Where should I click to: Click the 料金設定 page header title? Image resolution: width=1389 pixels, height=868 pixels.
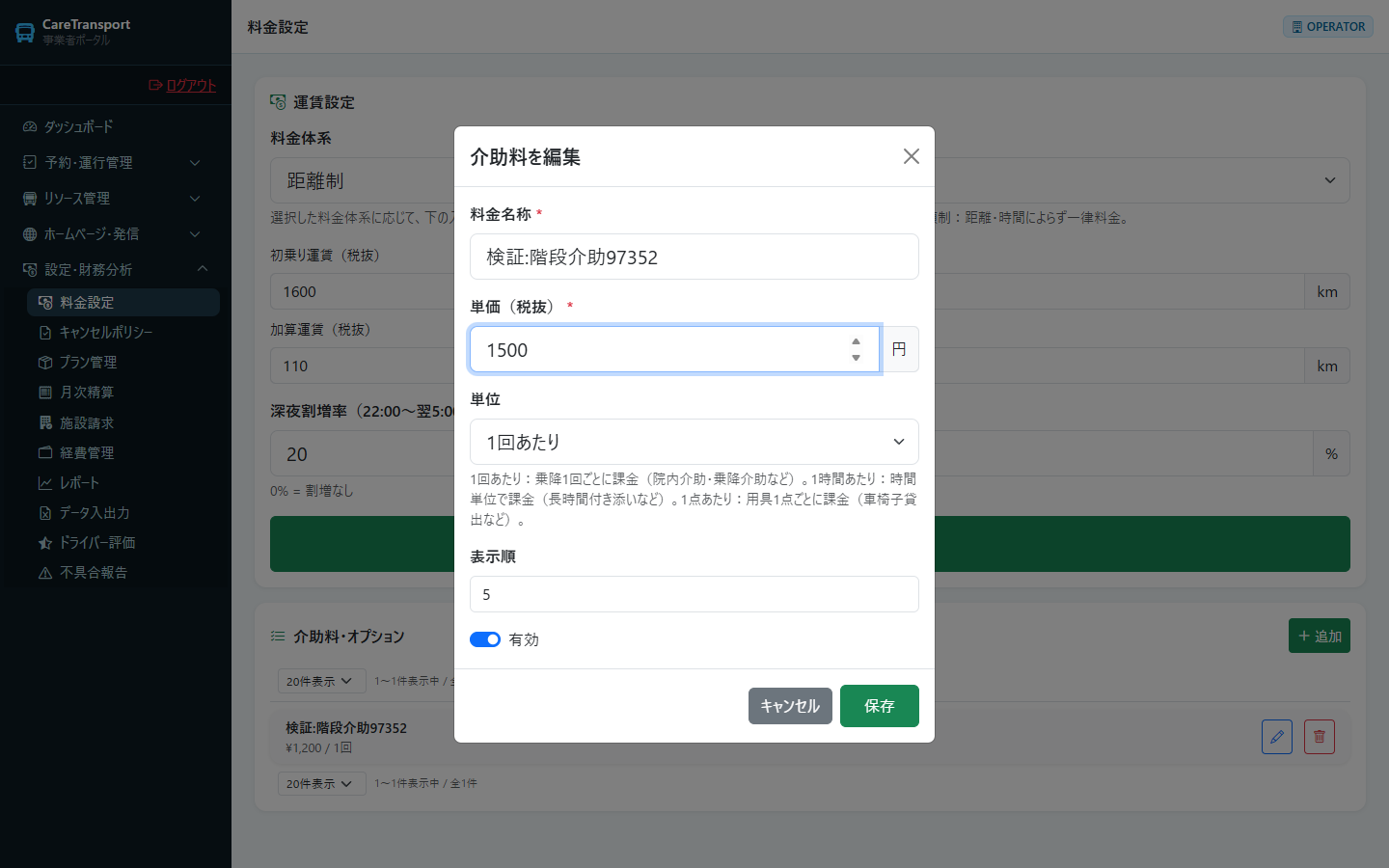278,27
